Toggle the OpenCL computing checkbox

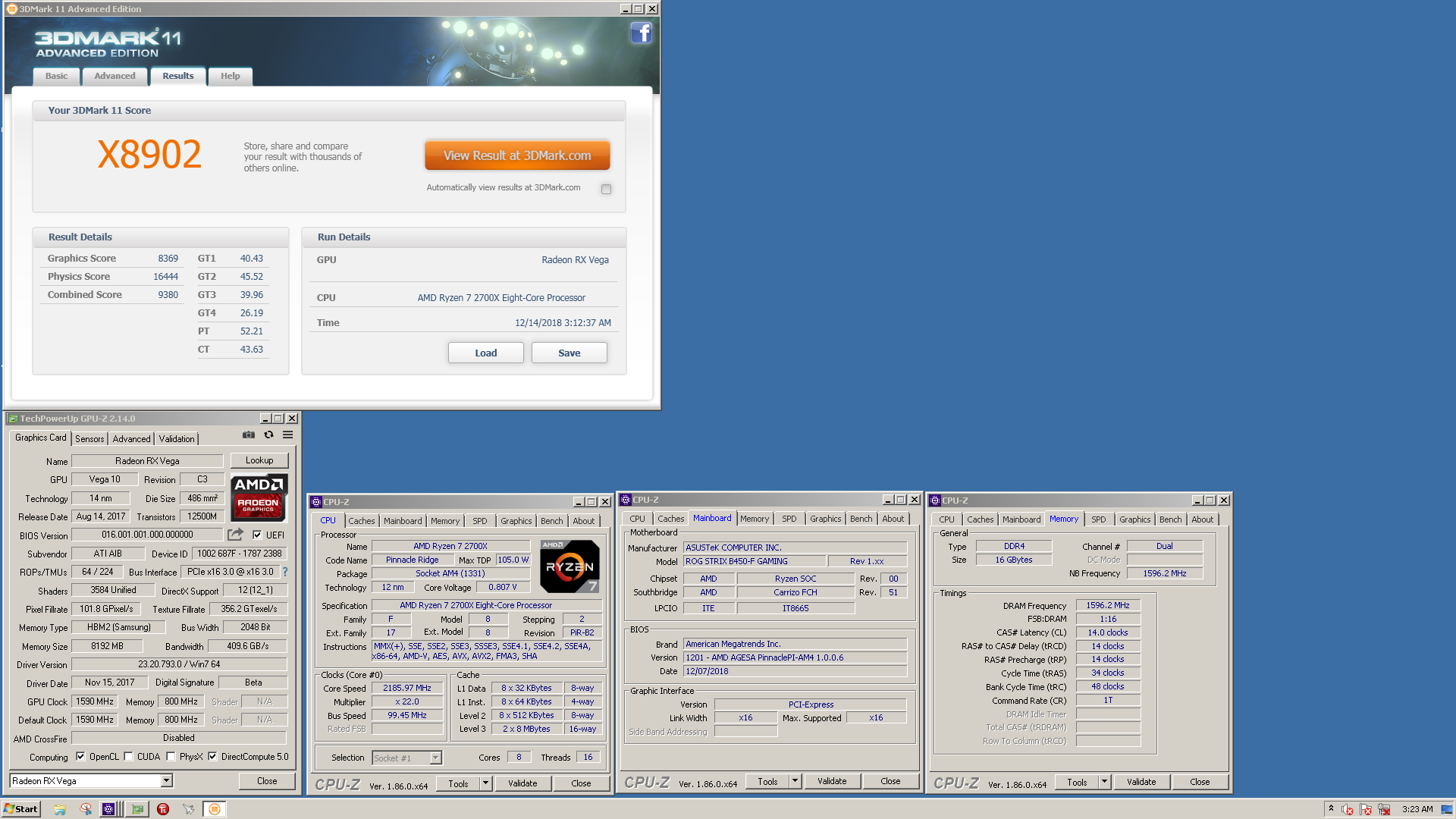(x=80, y=756)
